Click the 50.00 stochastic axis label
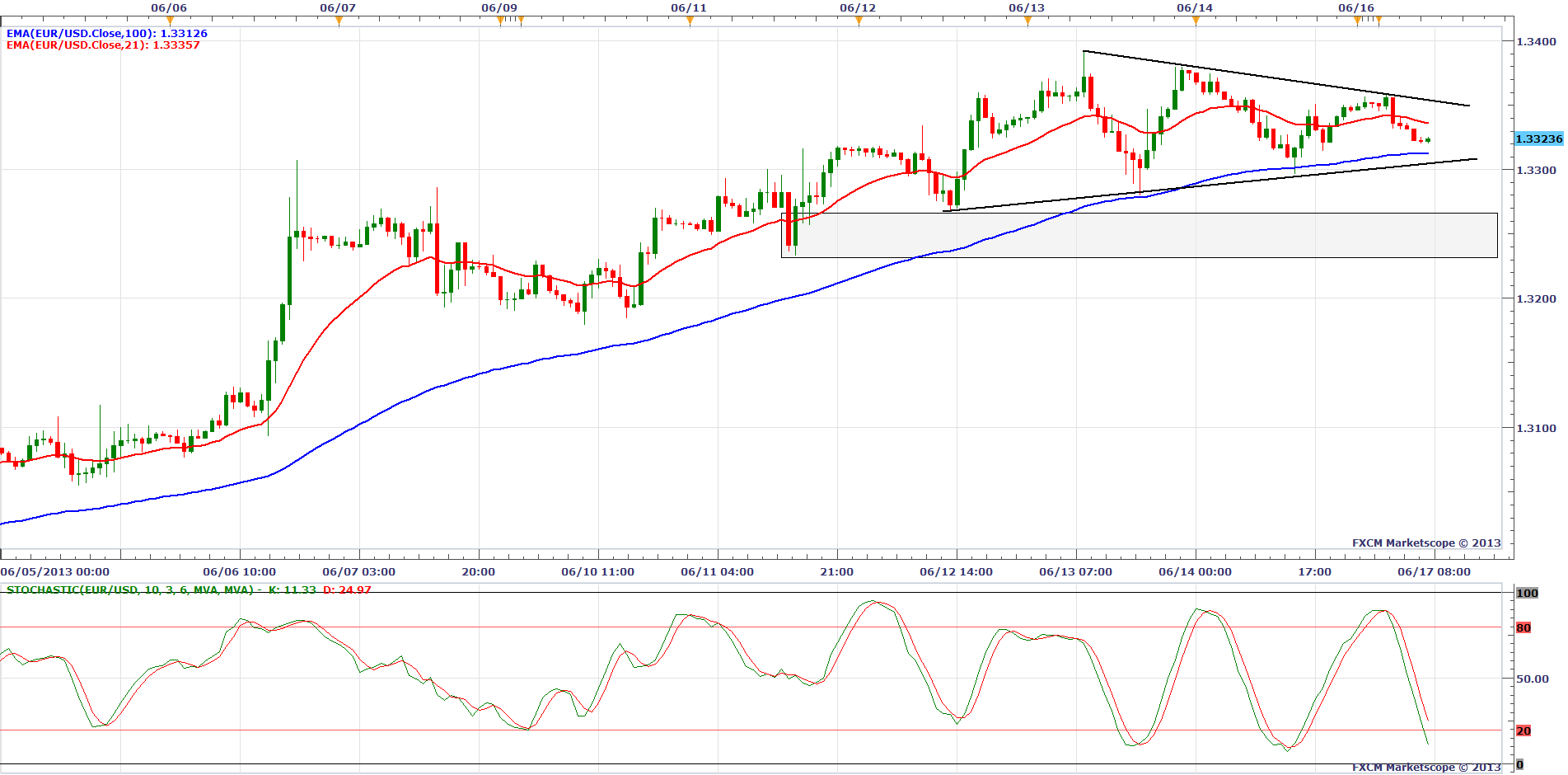The image size is (1568, 775). [1532, 679]
